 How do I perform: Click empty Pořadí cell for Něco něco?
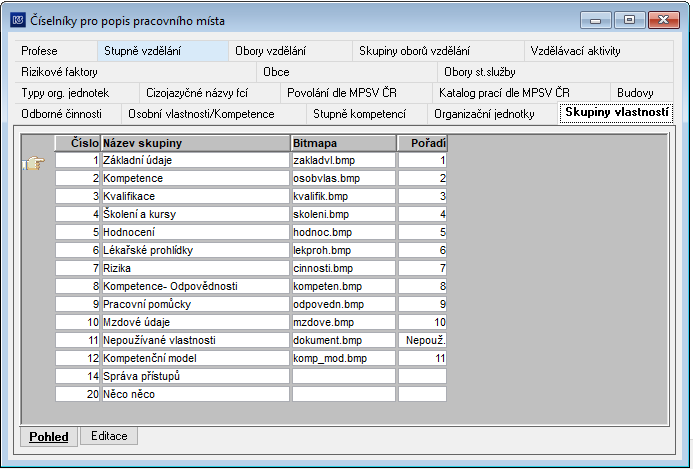(x=423, y=394)
